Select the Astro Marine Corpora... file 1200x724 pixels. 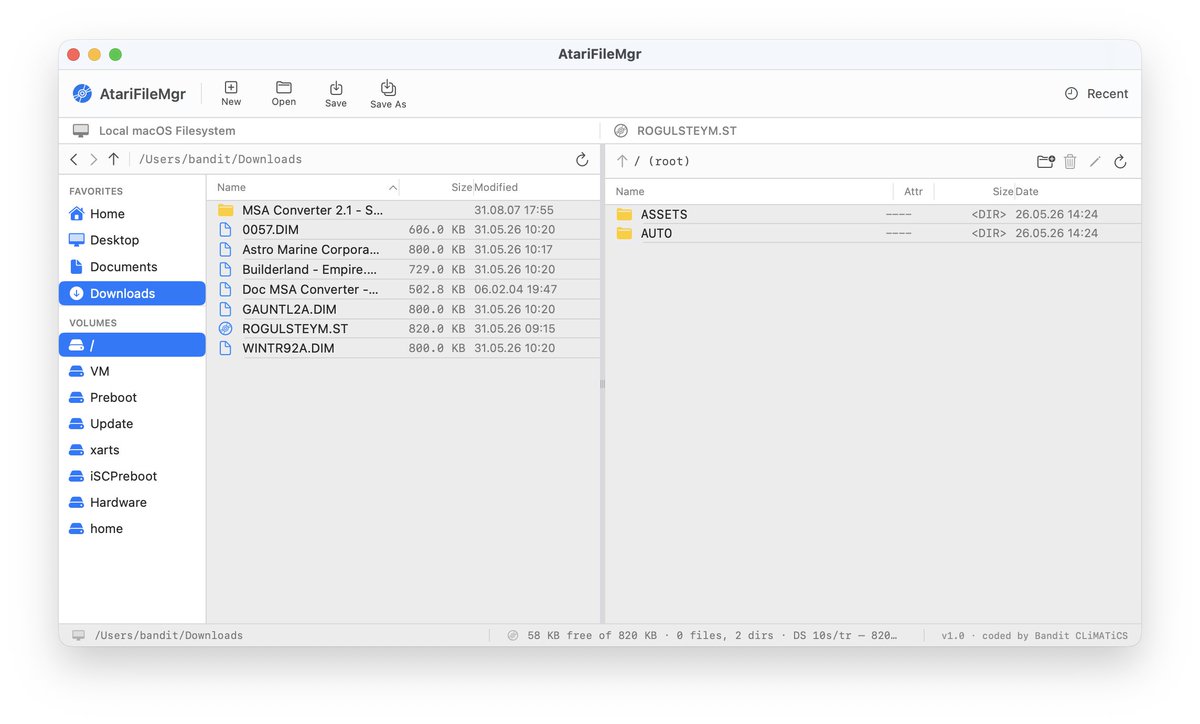click(404, 250)
